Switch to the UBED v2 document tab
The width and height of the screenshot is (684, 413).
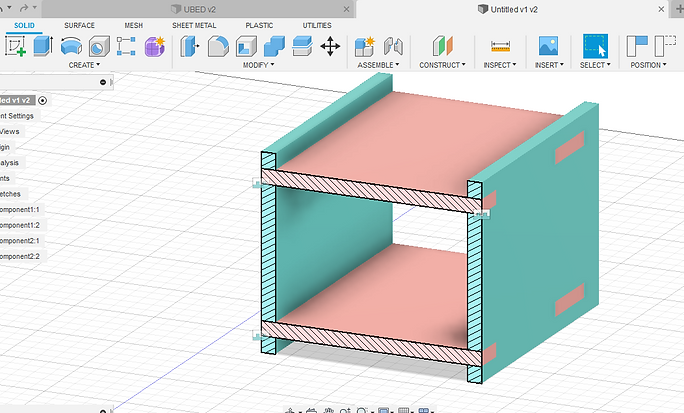(x=199, y=9)
